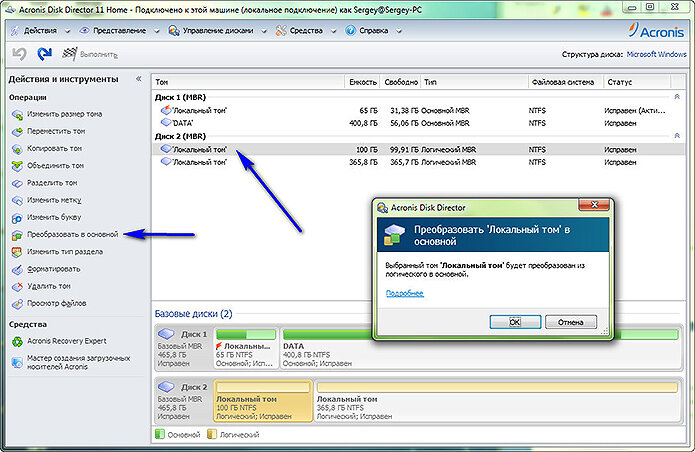The width and height of the screenshot is (695, 452).
Task: Select the 65 ГБ NTFS block on Диск 1
Action: [246, 348]
